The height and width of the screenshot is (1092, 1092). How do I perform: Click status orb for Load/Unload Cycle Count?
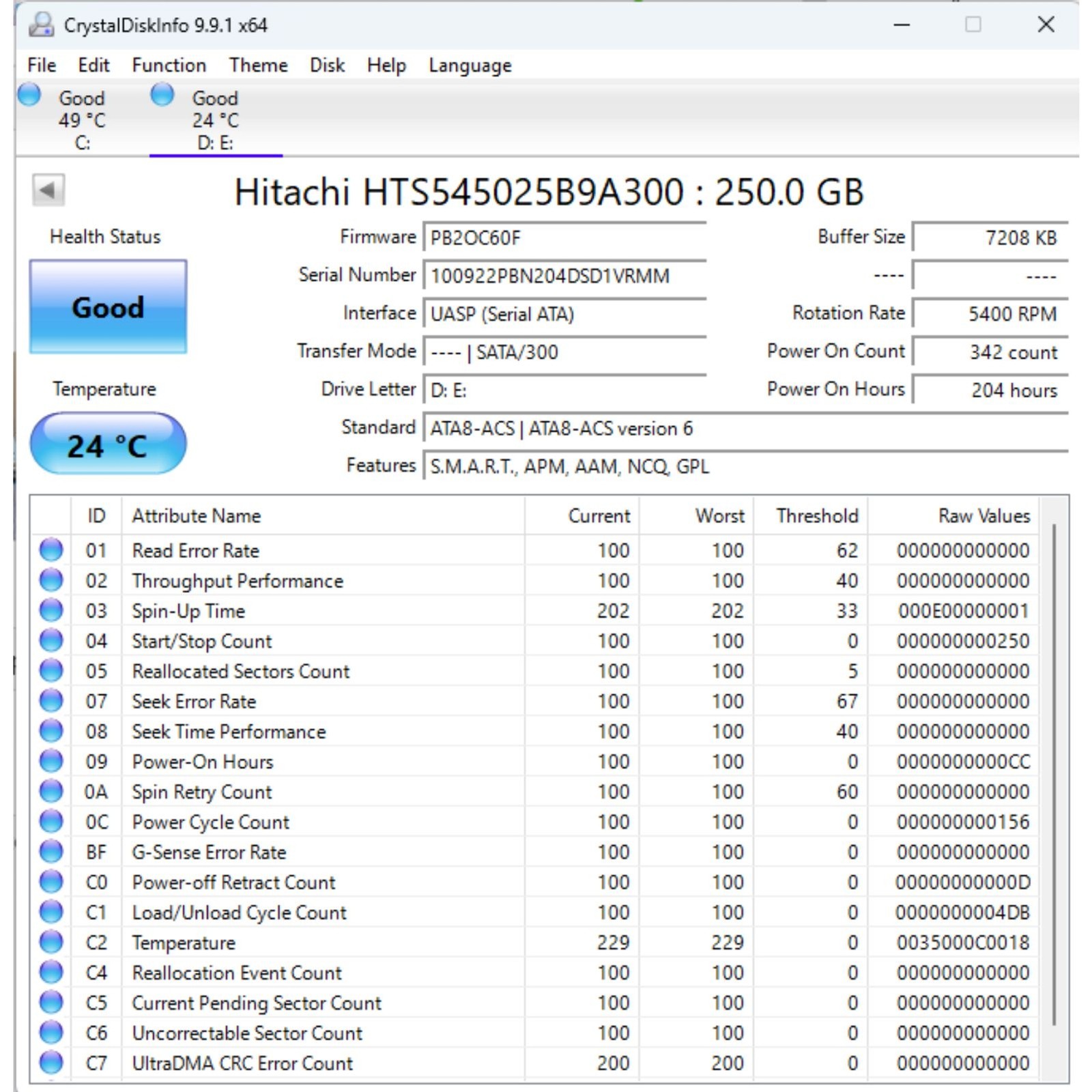[51, 911]
